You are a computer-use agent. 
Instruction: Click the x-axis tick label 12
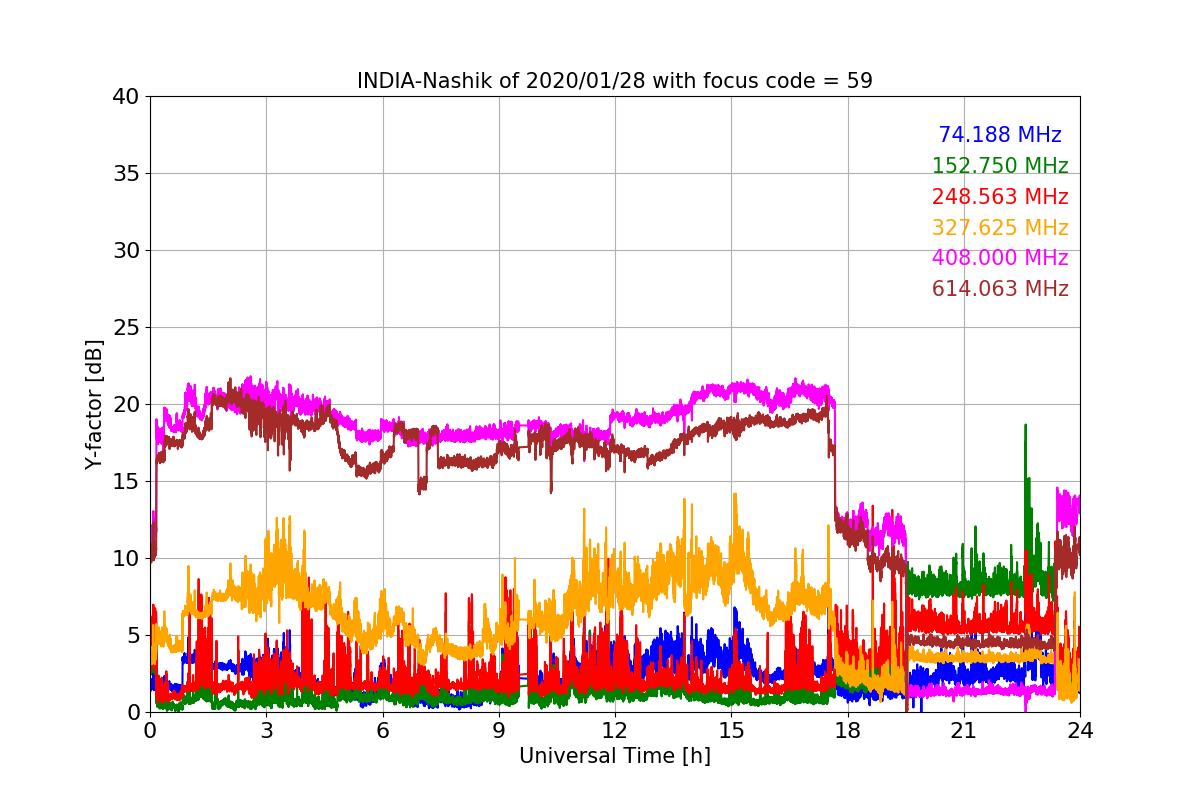615,730
